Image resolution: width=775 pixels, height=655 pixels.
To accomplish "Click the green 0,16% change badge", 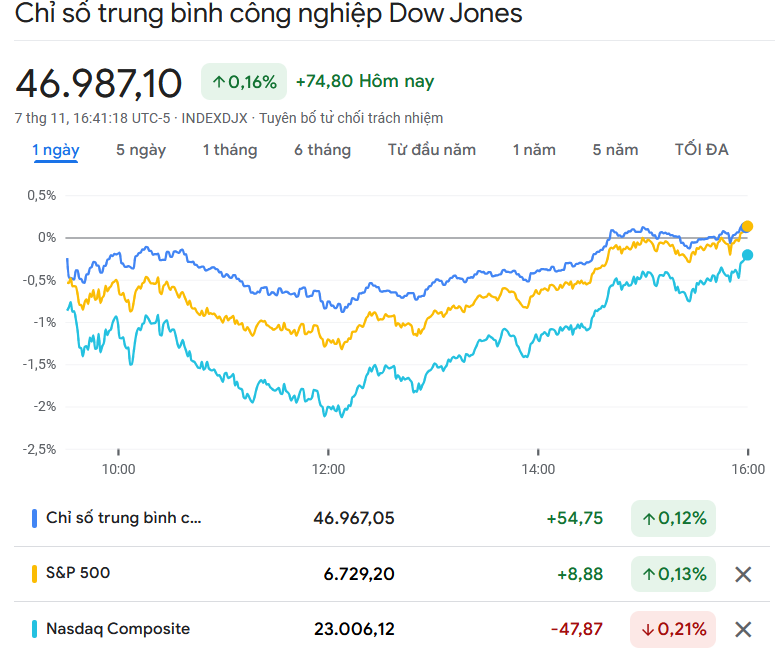I will 244,82.
